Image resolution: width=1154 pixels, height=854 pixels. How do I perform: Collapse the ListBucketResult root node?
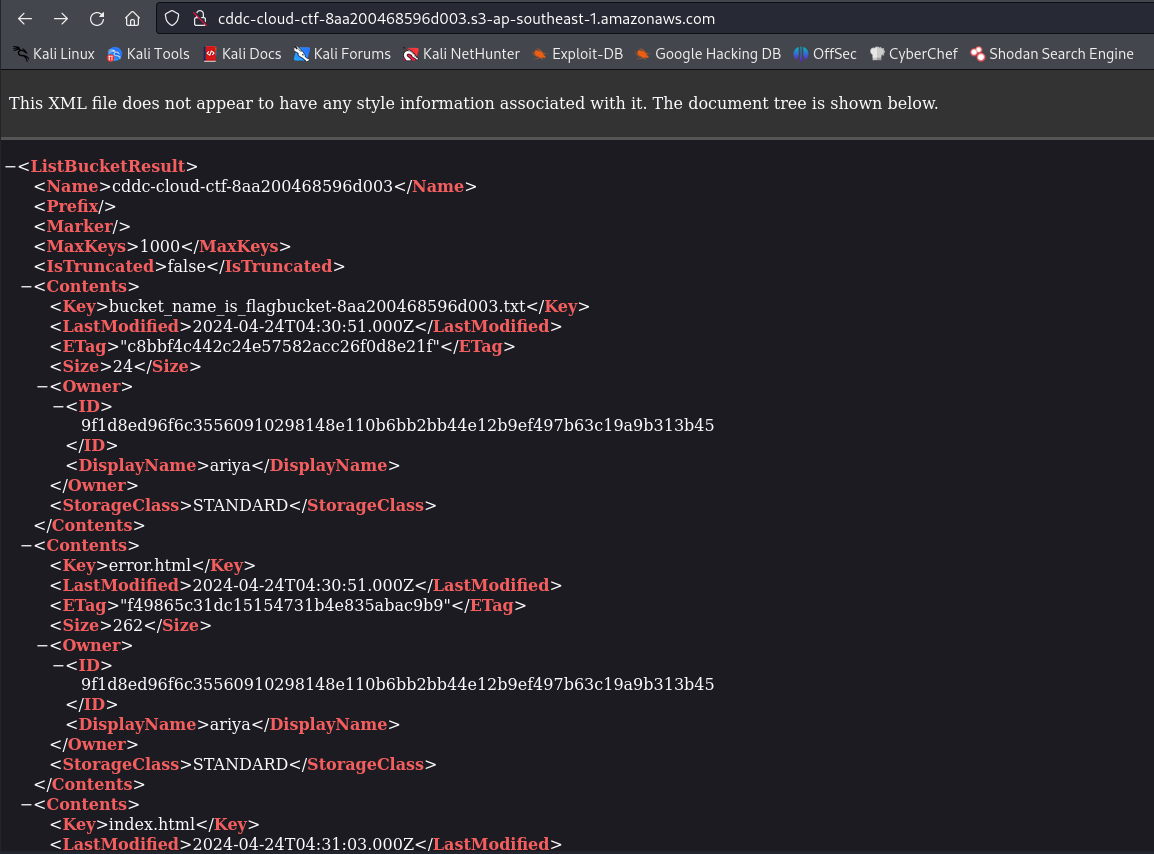pos(10,167)
